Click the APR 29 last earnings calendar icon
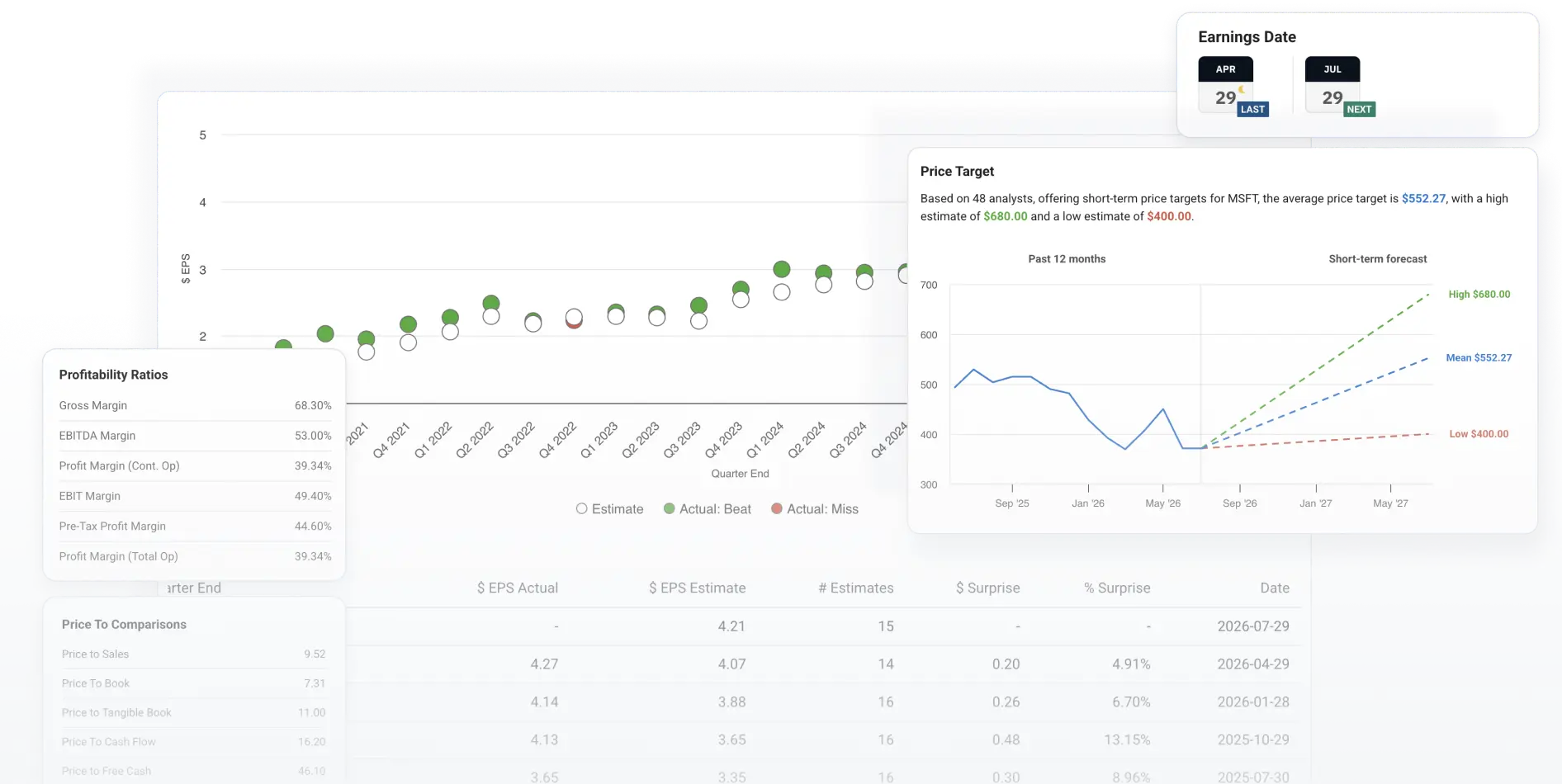The height and width of the screenshot is (784, 1562). (x=1225, y=85)
